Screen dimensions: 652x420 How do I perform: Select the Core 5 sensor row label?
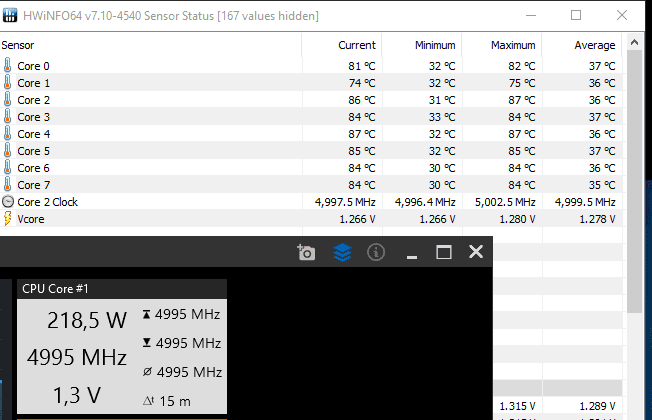pyautogui.click(x=33, y=151)
